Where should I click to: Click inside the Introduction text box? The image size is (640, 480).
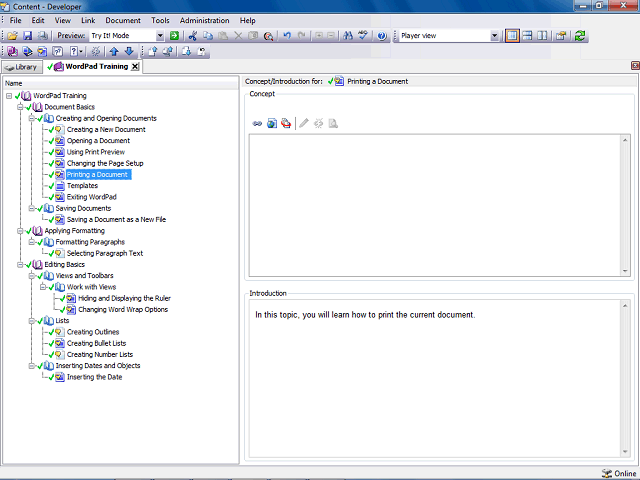[x=436, y=379]
